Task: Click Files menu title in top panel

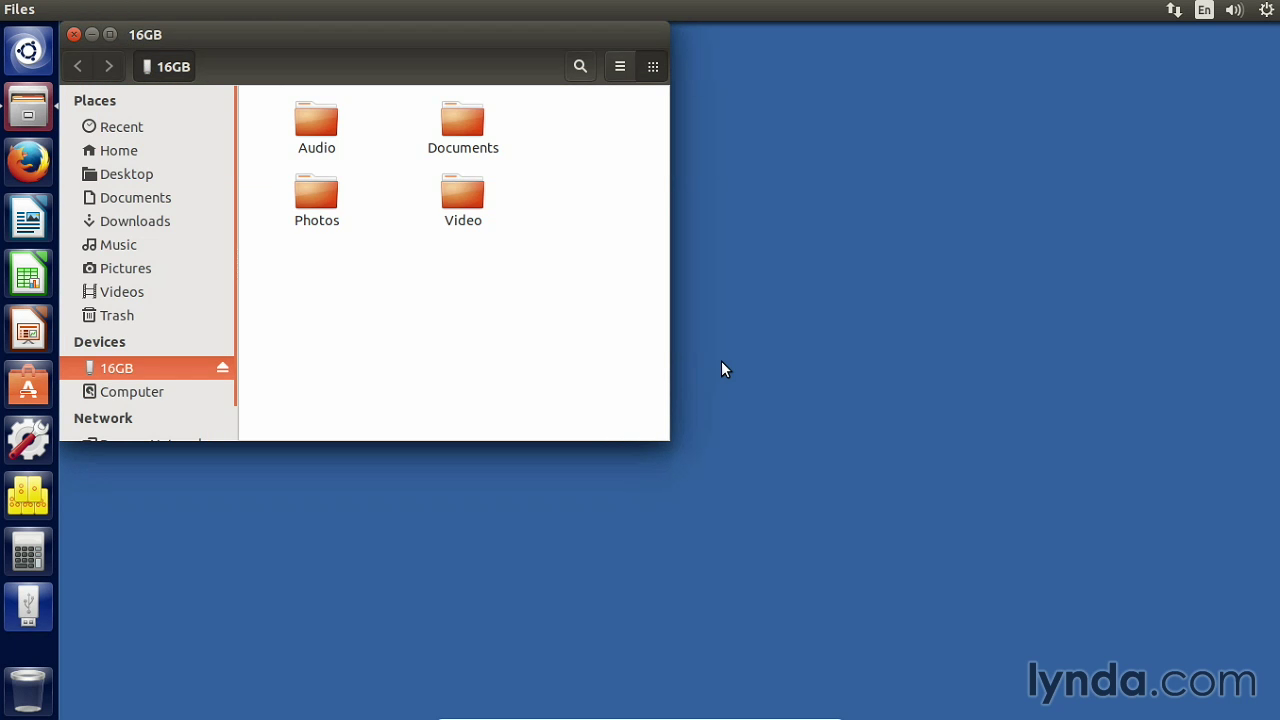Action: (19, 10)
